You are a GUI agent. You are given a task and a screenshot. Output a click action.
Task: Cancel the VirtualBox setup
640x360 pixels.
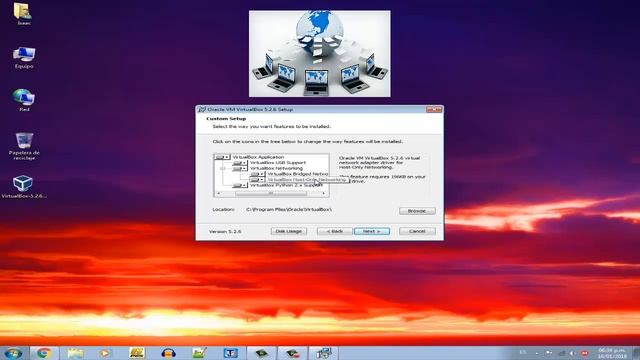pos(417,231)
